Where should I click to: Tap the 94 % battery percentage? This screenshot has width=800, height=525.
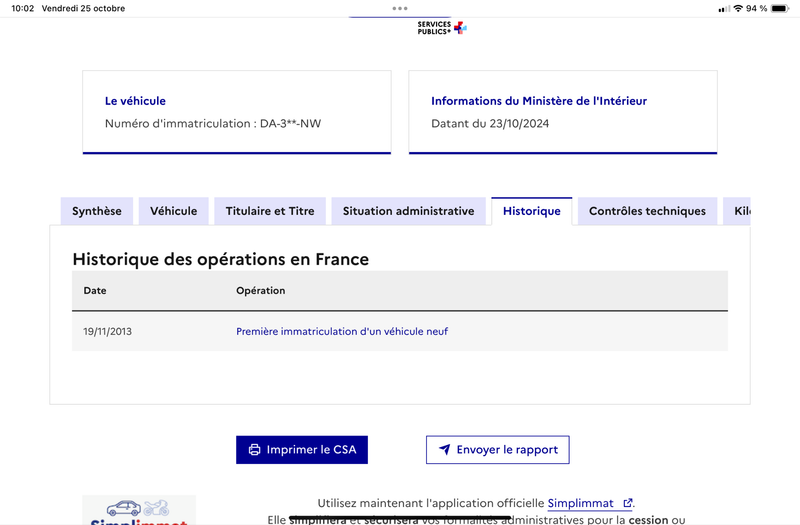point(757,8)
